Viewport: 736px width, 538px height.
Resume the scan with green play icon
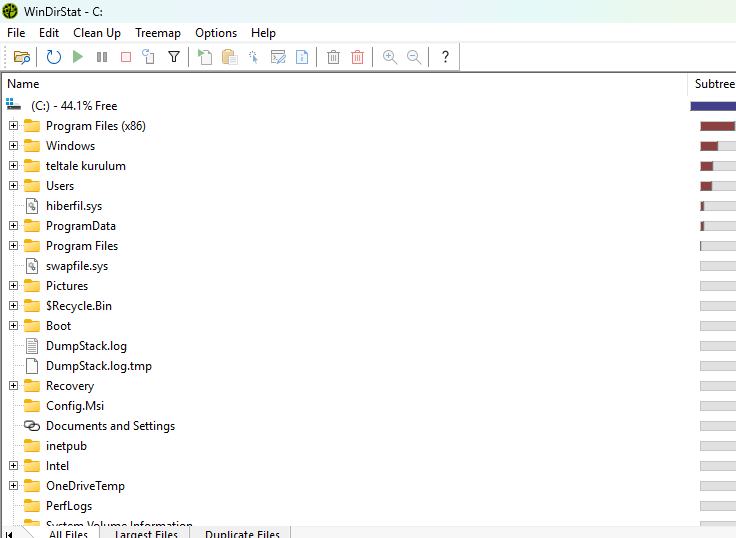click(77, 57)
